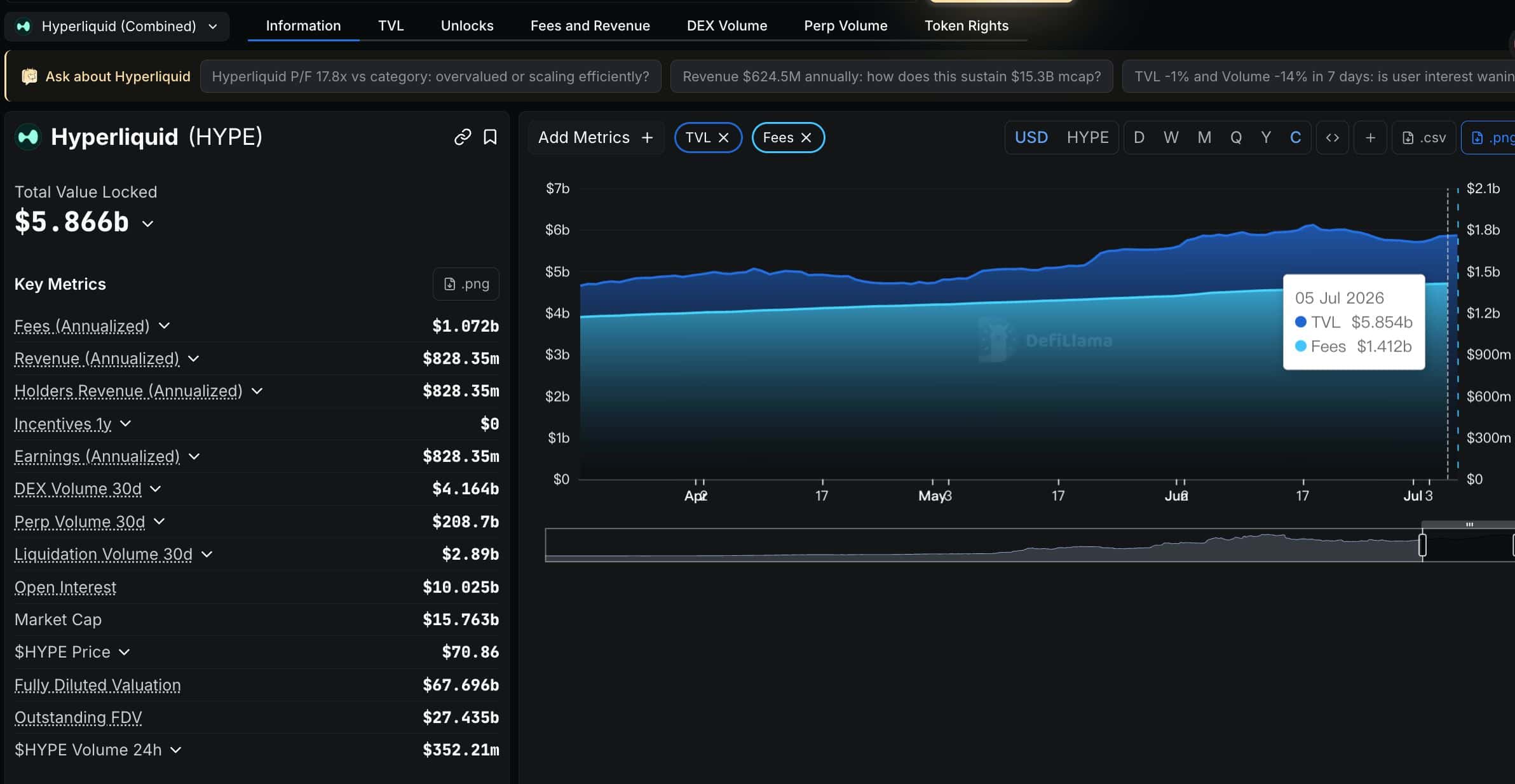
Task: Switch chart denomination to HYPE
Action: (x=1087, y=137)
